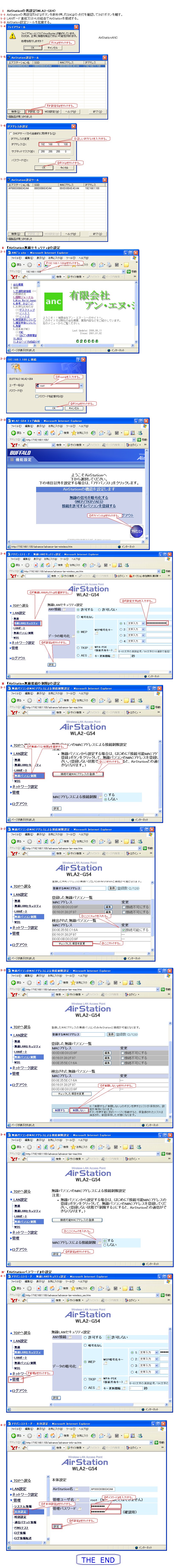This screenshot has width=175, height=1568.
Task: Click ログアウト in step 2-4 page sidebar
Action: [18, 658]
